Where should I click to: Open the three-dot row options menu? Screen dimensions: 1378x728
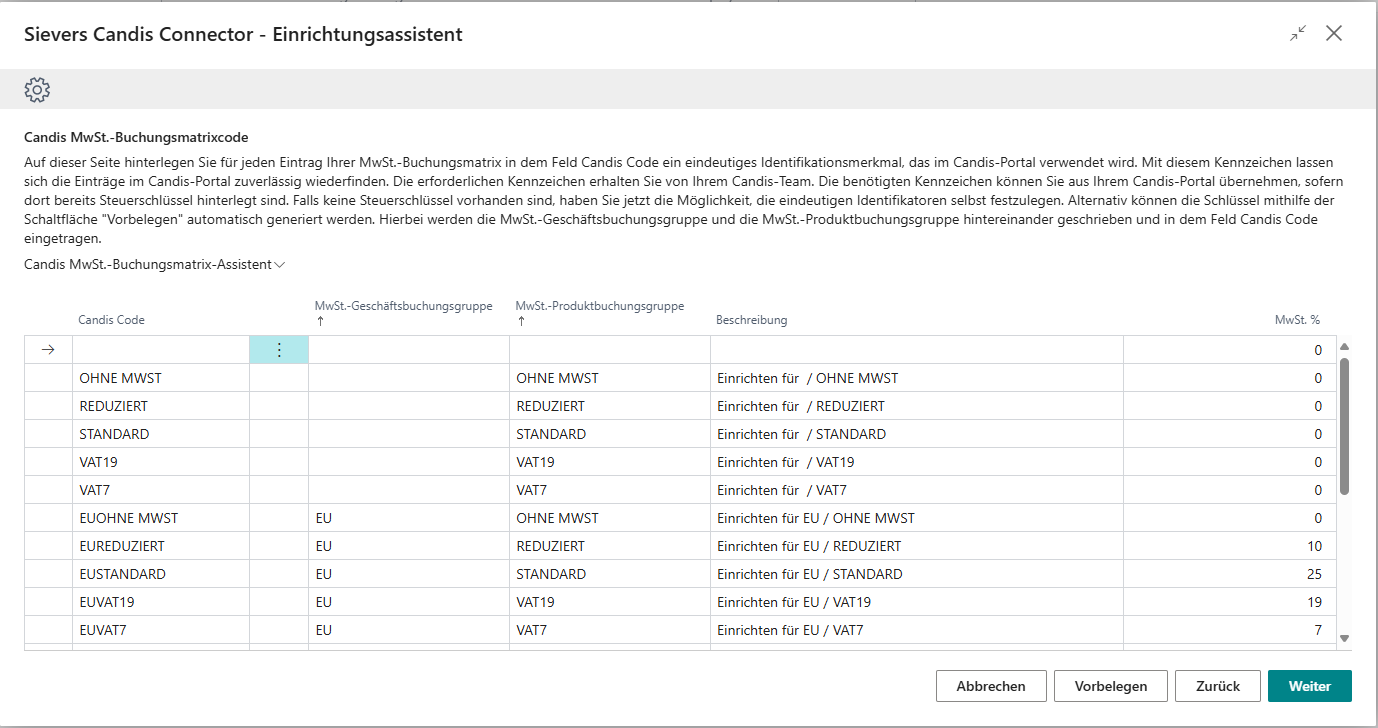click(278, 350)
